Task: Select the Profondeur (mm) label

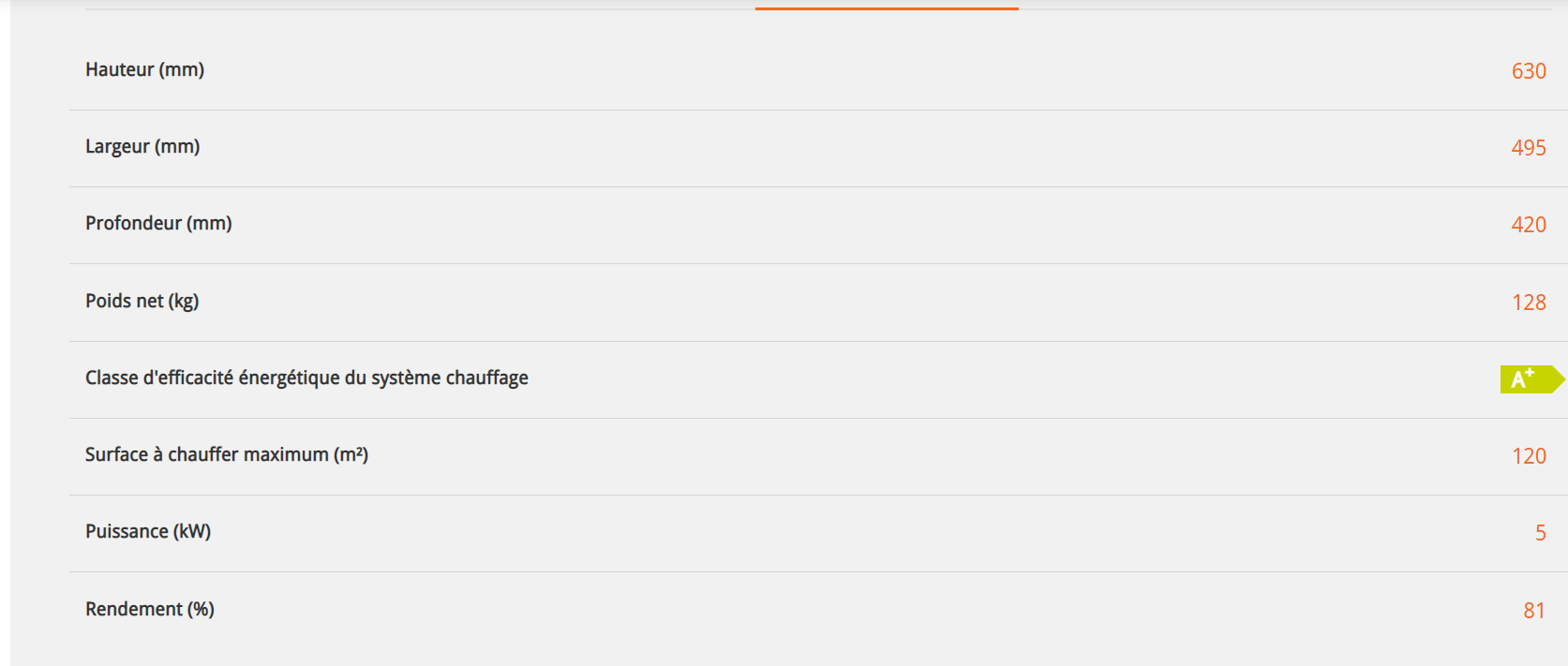Action: (x=158, y=224)
